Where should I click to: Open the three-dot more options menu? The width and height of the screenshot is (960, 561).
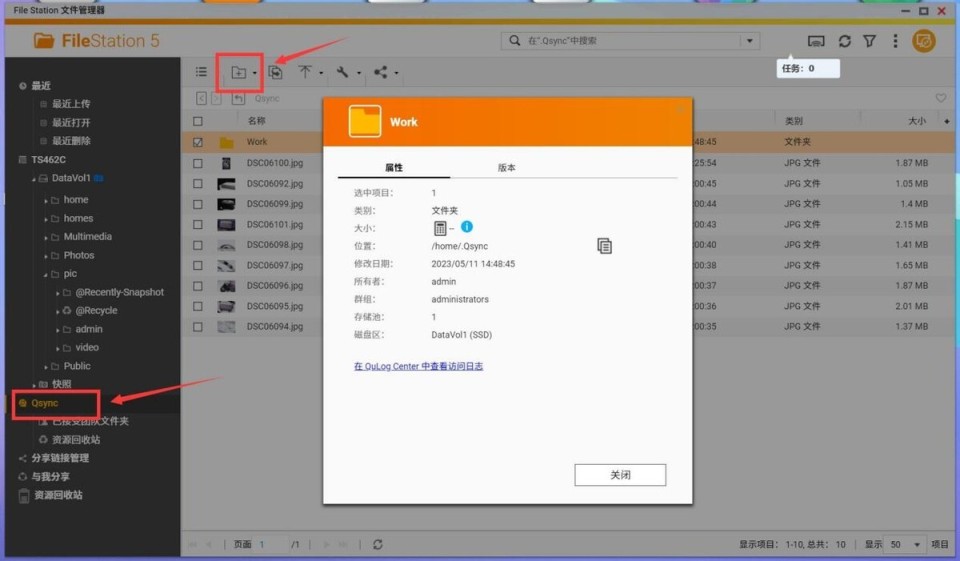coord(895,41)
